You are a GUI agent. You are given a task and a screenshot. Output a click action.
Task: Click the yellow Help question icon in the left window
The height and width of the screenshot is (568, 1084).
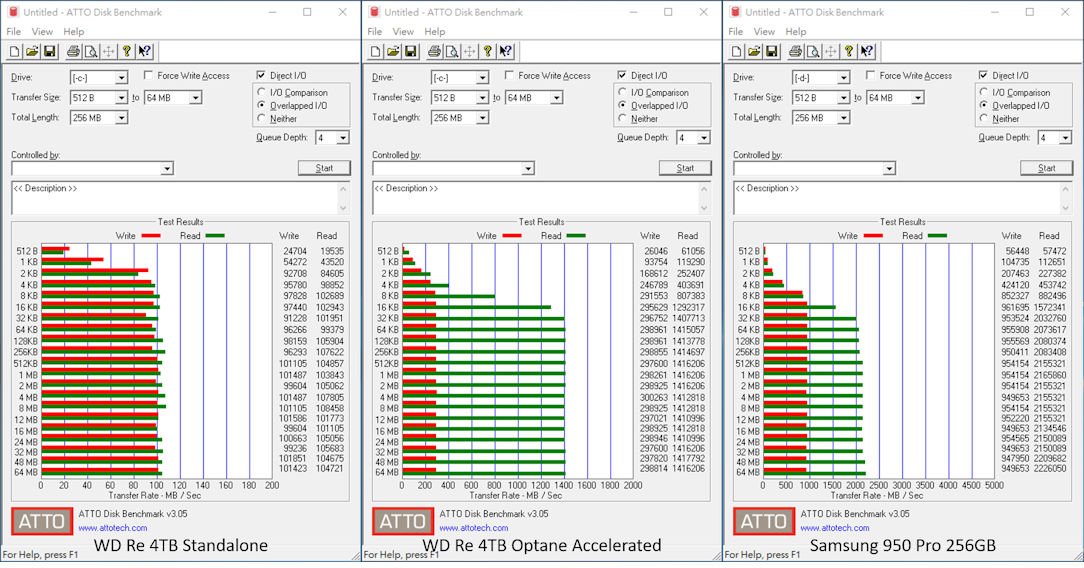pyautogui.click(x=127, y=51)
